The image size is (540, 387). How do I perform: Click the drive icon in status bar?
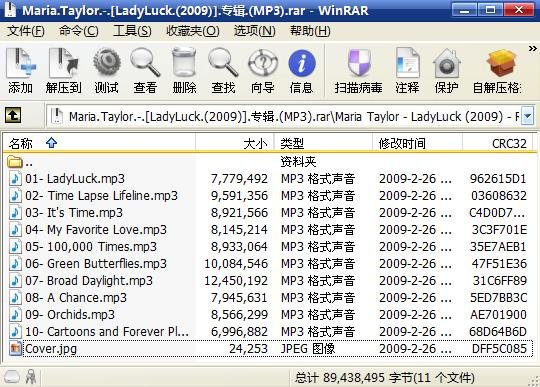(12, 377)
